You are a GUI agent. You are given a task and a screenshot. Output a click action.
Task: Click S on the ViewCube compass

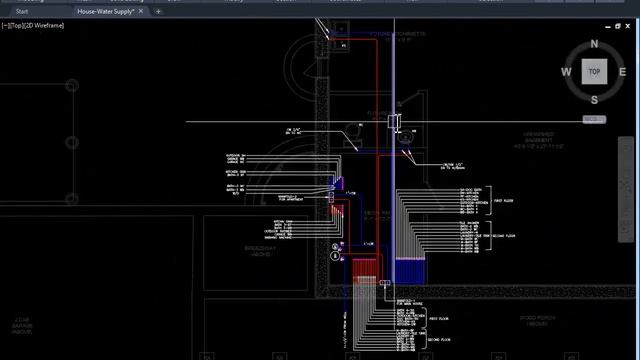click(594, 100)
